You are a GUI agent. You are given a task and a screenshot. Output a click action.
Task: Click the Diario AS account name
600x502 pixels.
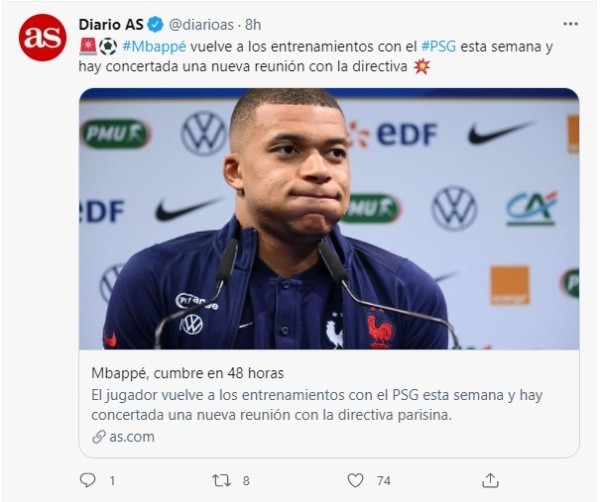[111, 25]
